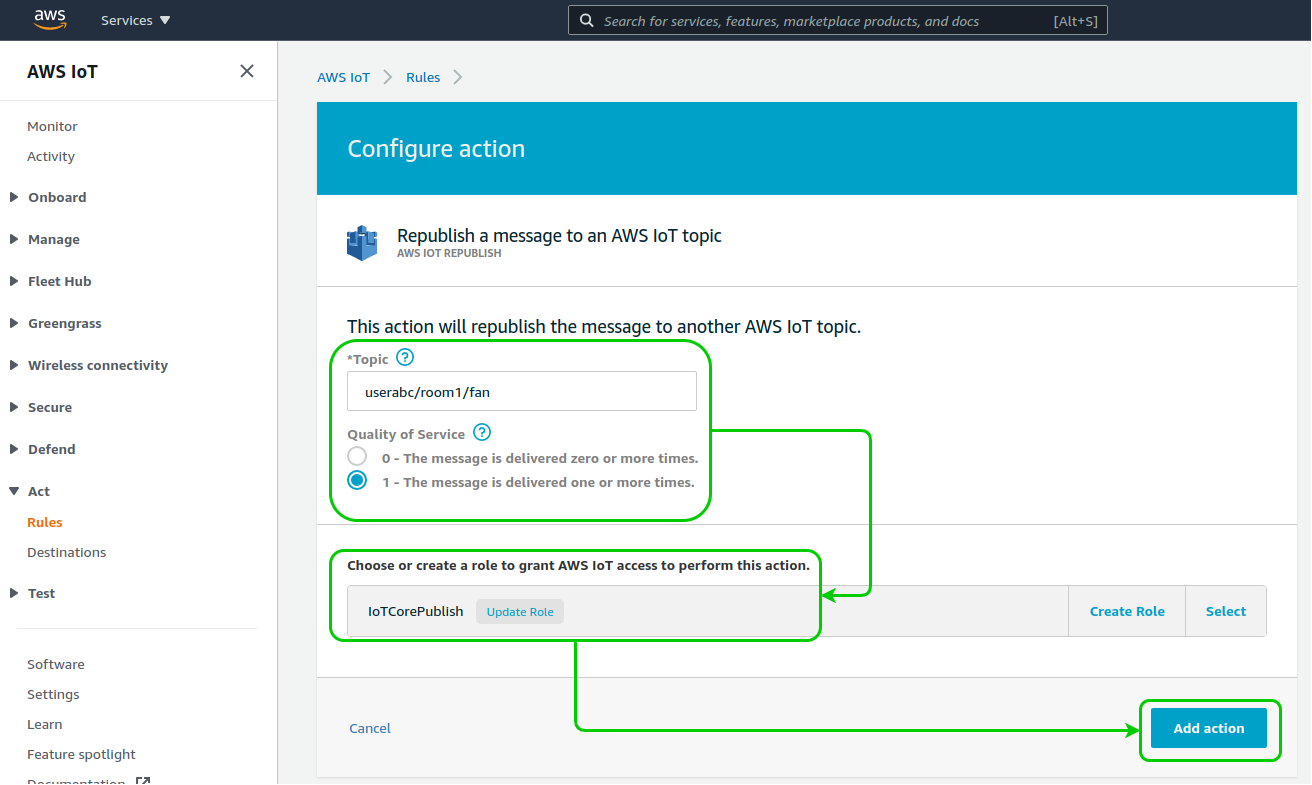1312x785 pixels.
Task: Open Feature spotlight in the sidebar
Action: coord(81,754)
